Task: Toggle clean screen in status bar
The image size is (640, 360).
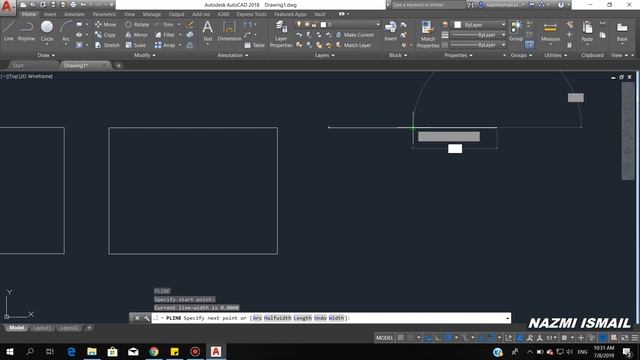Action: (624, 338)
